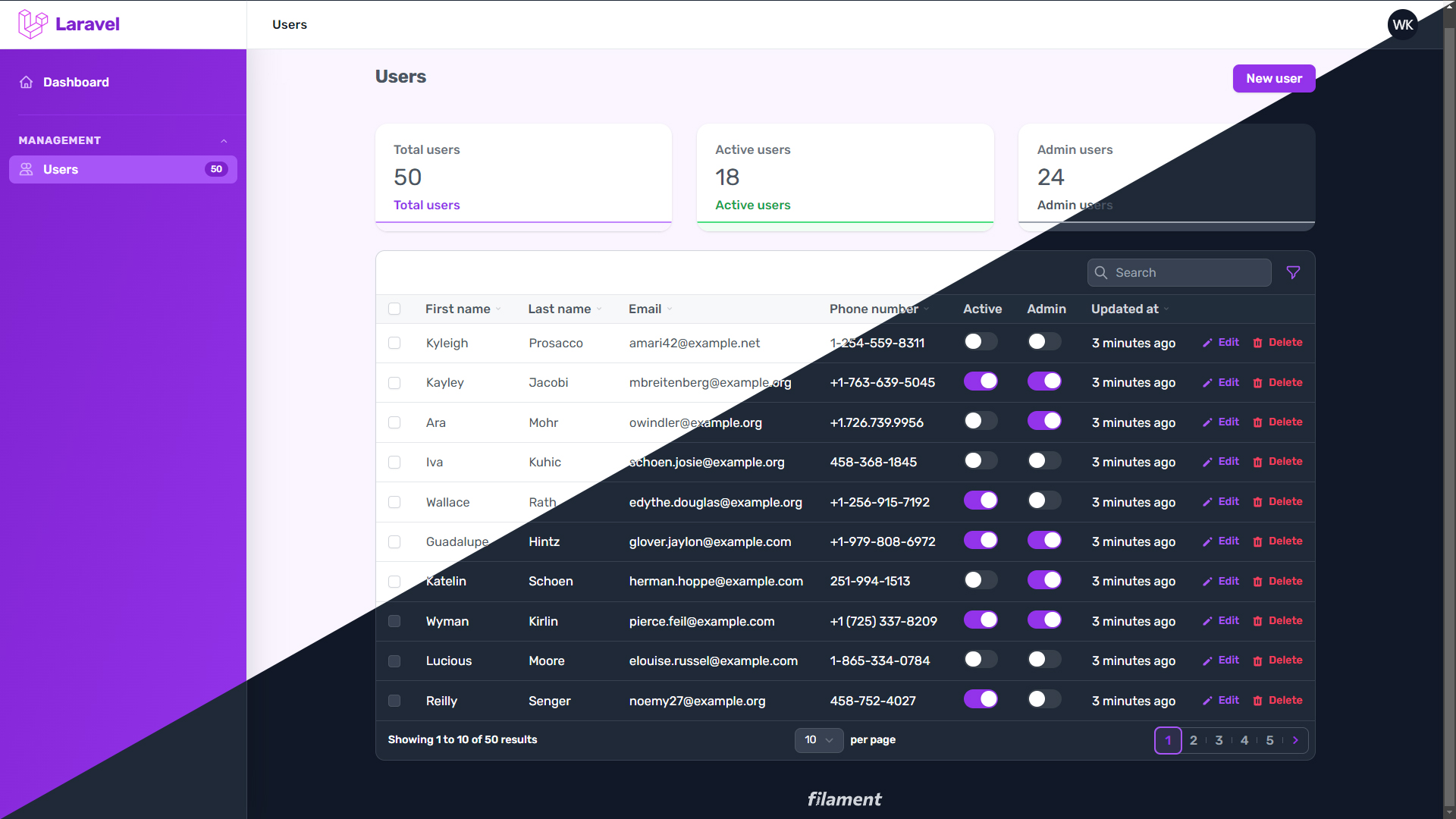Click trash delete icon for Reilly Senger

click(x=1257, y=701)
